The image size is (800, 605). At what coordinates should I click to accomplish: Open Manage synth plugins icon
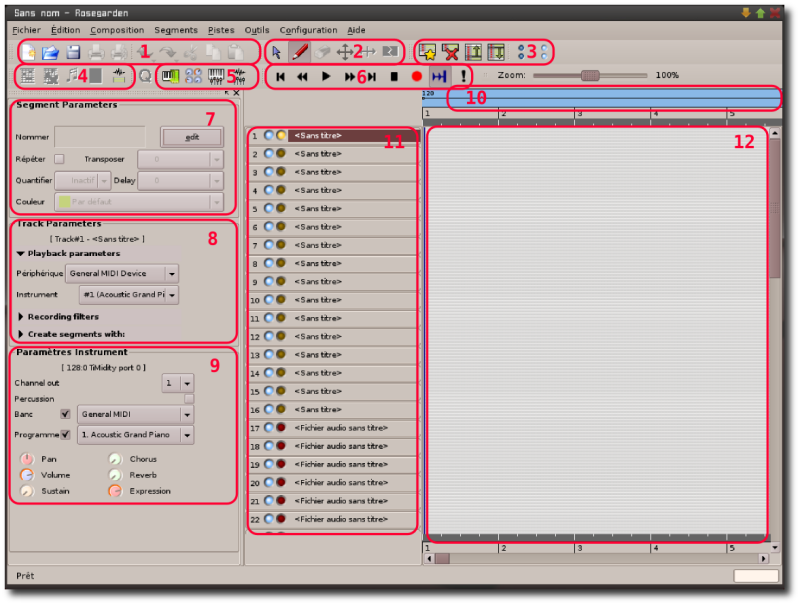(x=193, y=76)
